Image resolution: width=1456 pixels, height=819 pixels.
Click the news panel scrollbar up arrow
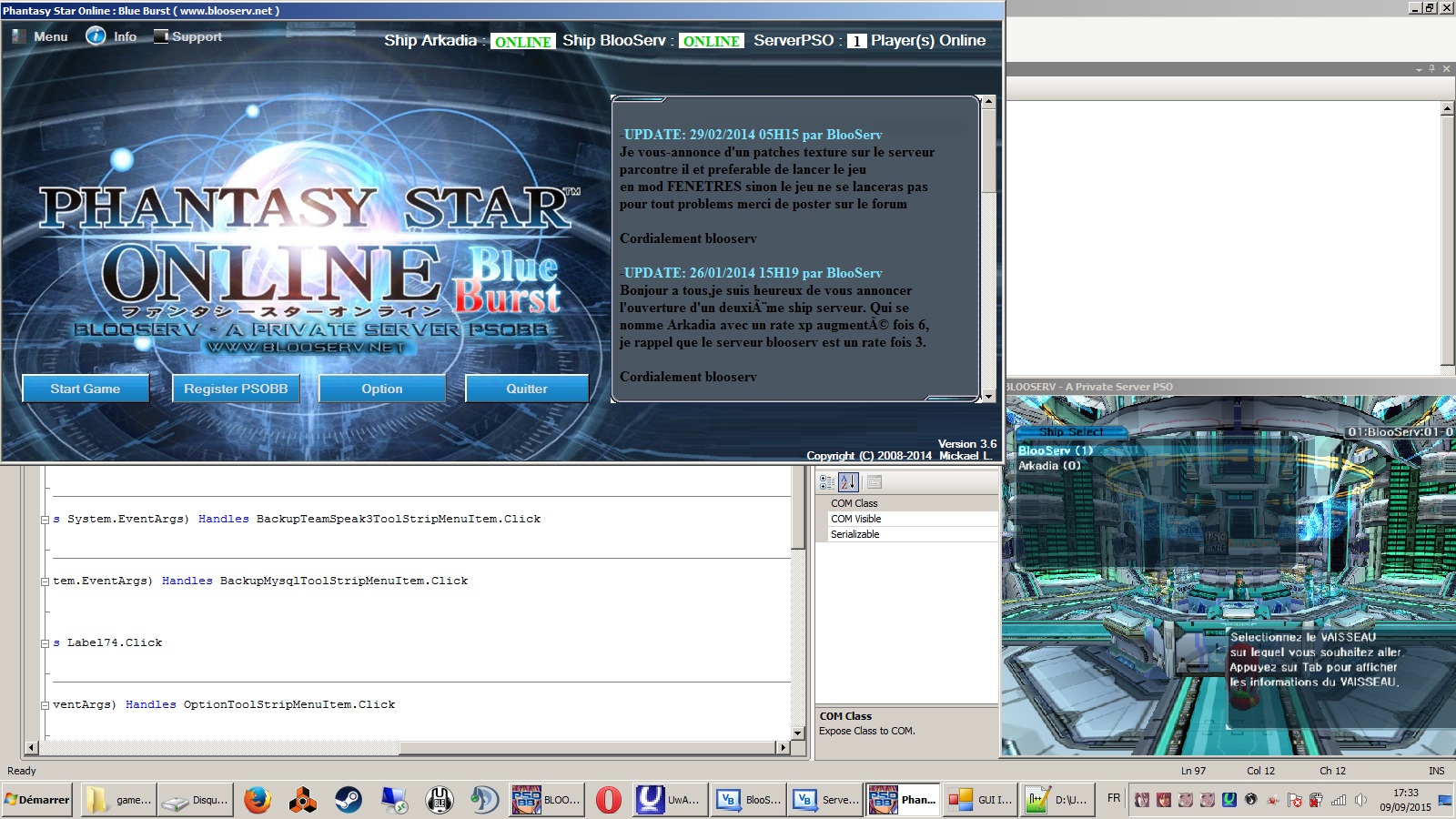click(x=989, y=102)
